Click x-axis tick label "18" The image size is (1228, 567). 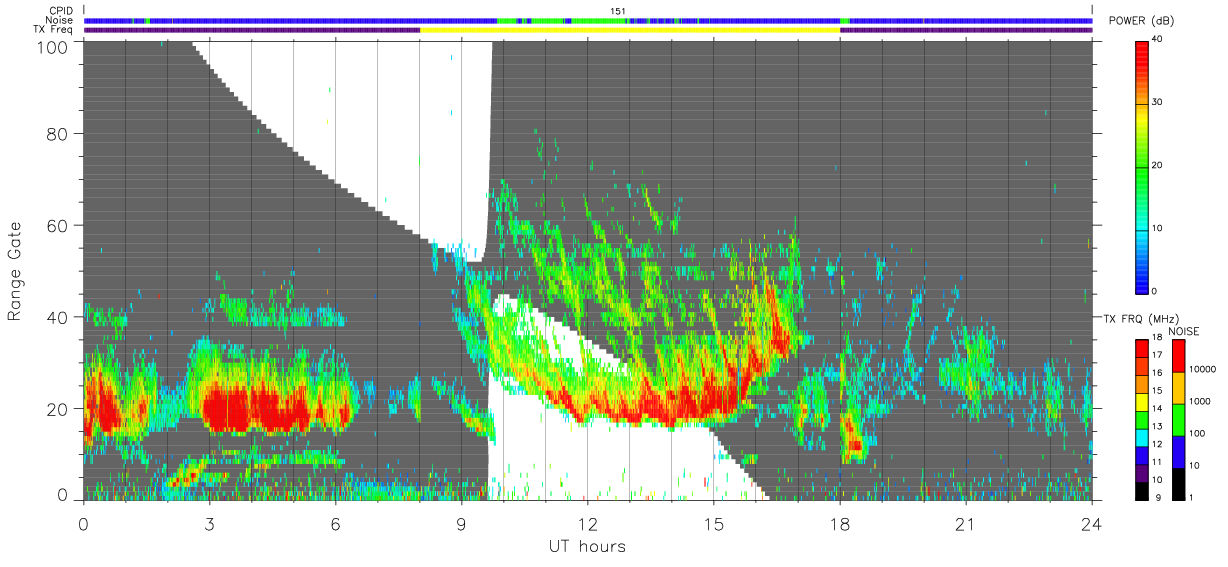pyautogui.click(x=839, y=524)
